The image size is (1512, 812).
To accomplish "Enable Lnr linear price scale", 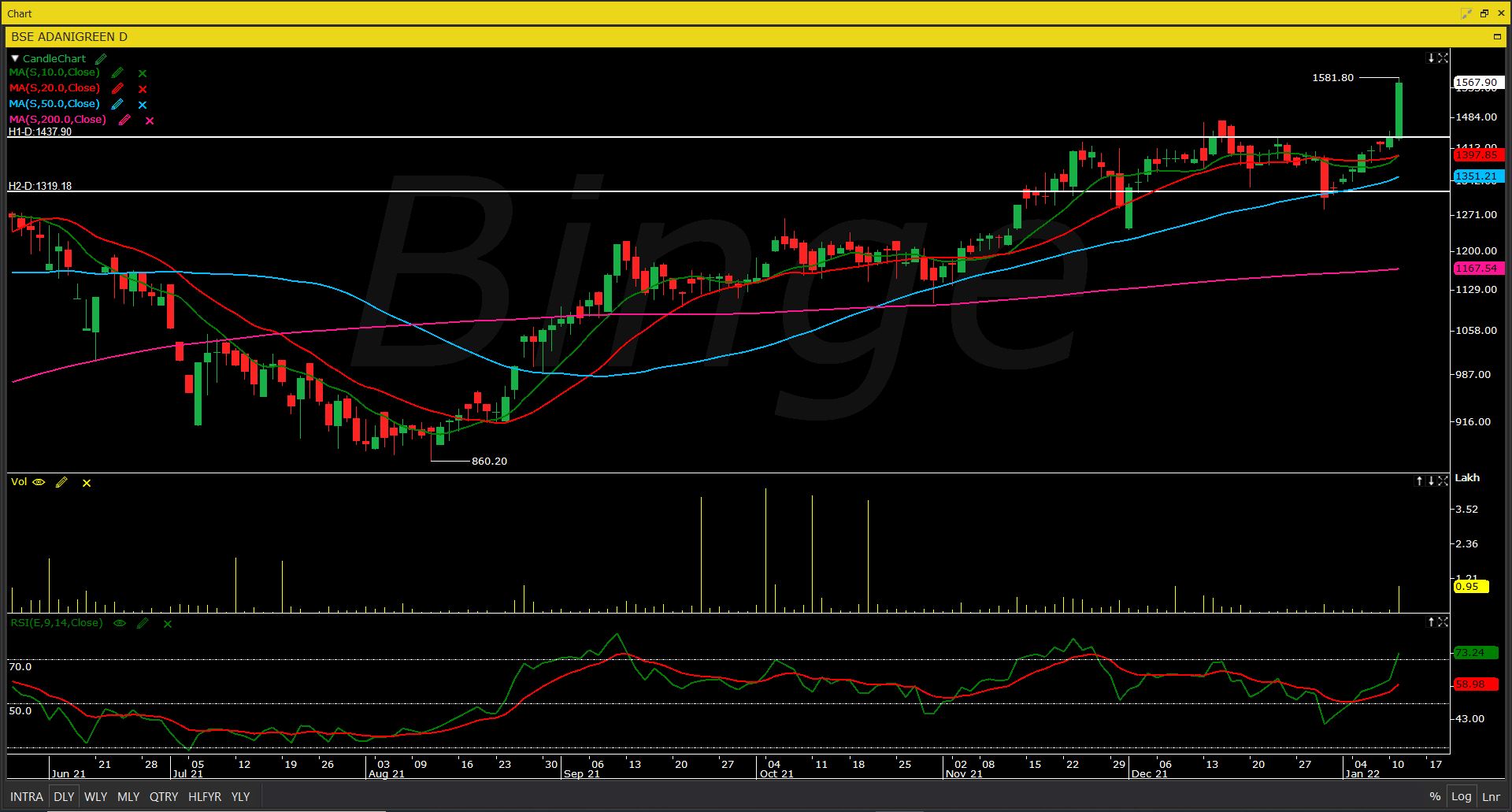I will (1491, 796).
